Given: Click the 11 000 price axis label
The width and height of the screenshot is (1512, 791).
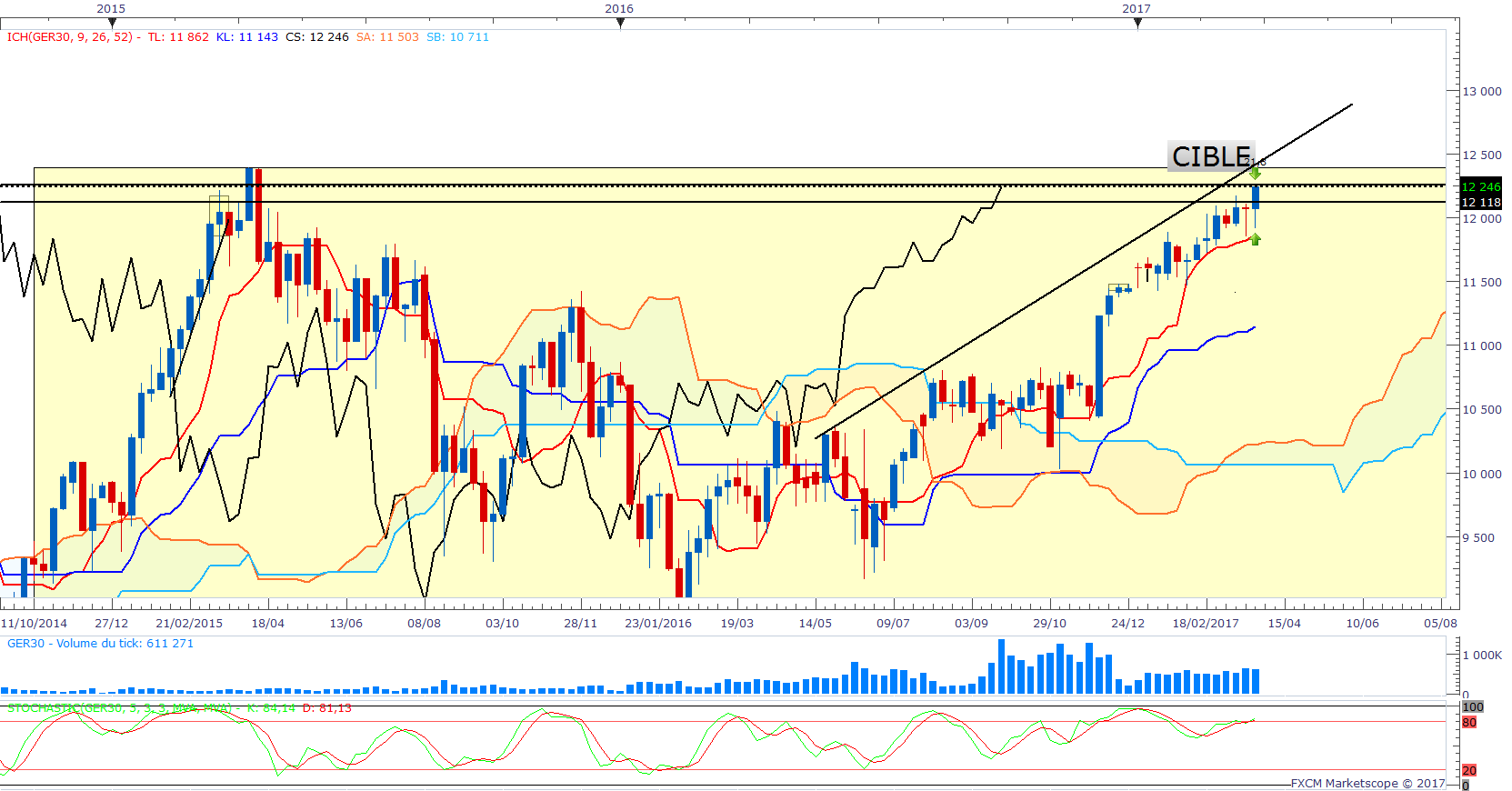Looking at the screenshot, I should 1482,346.
